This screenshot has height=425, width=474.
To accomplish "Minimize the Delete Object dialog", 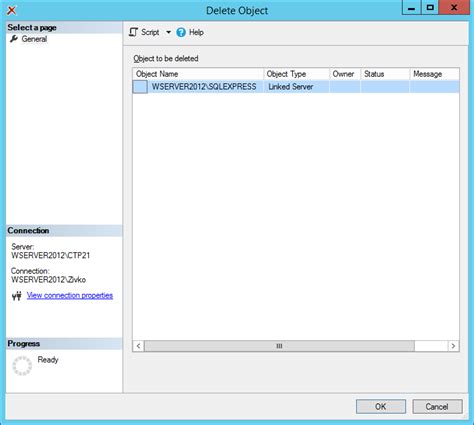I will 411,8.
